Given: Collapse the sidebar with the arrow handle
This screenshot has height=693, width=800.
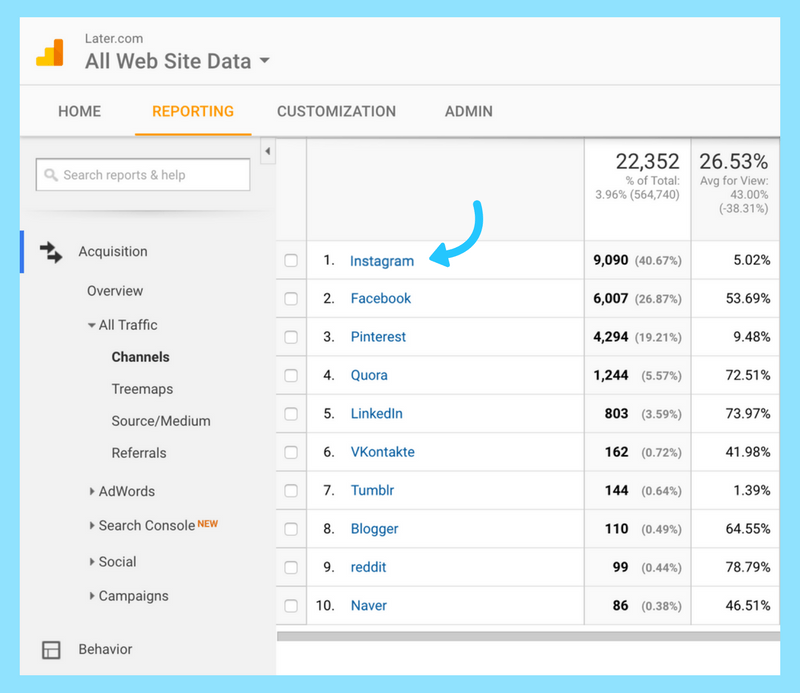Looking at the screenshot, I should (268, 151).
